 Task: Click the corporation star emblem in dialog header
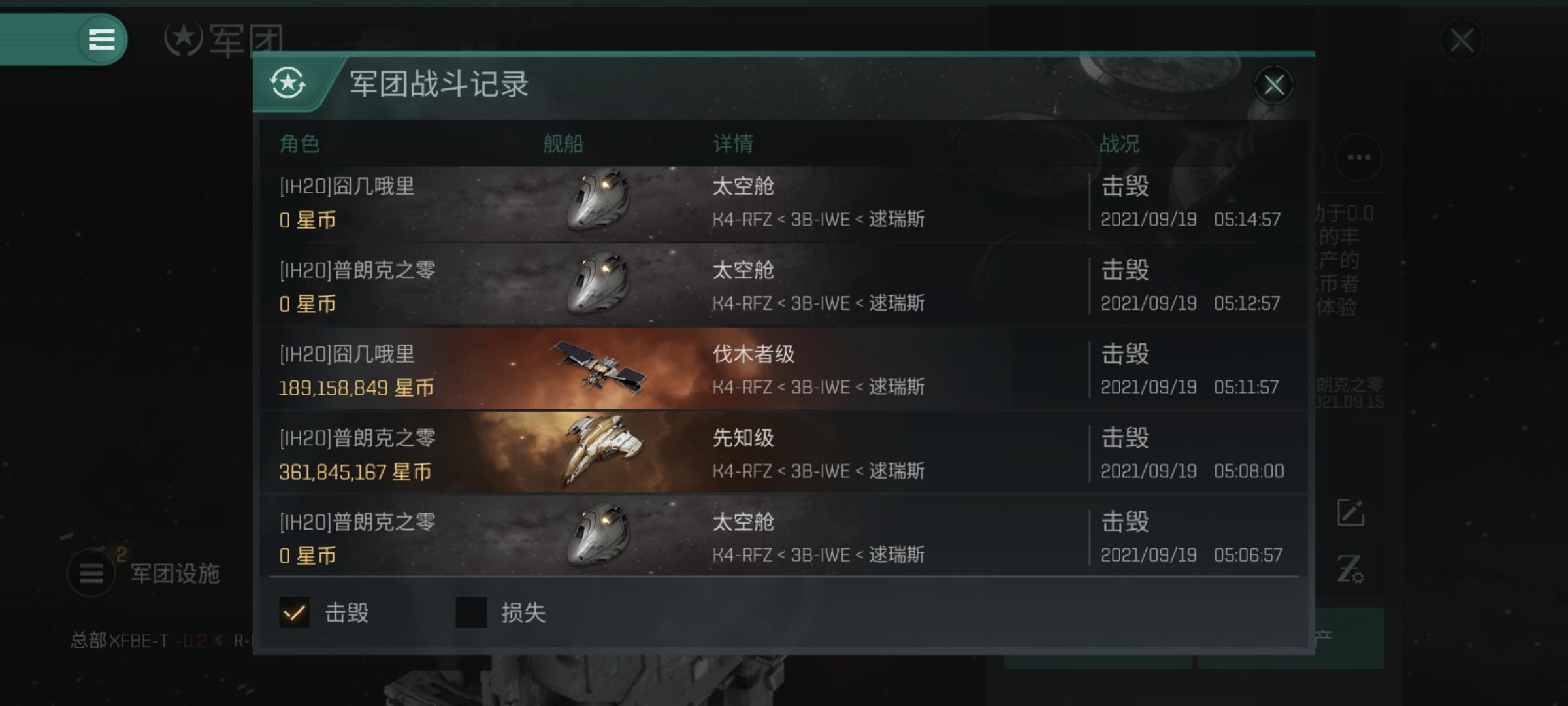(288, 84)
